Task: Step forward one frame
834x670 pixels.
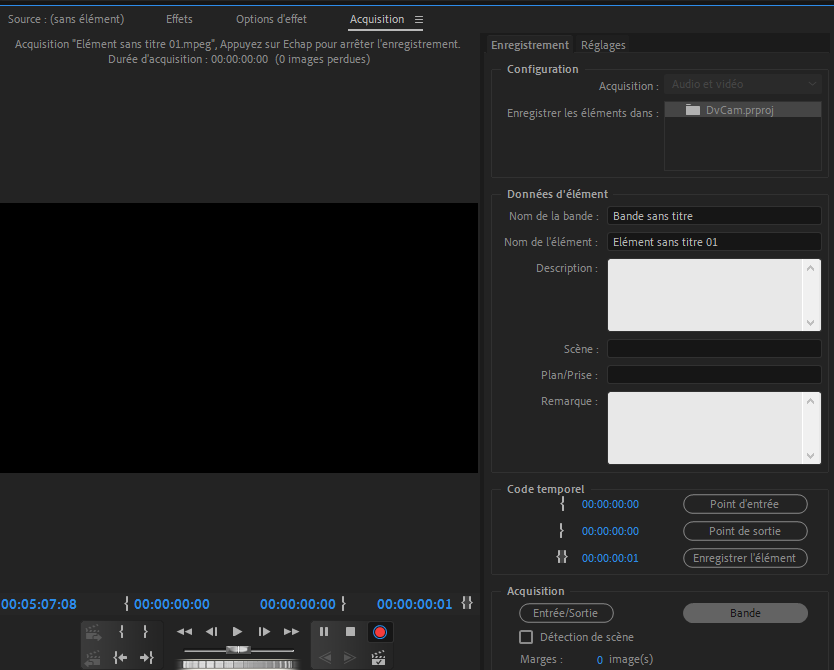Action: pyautogui.click(x=264, y=632)
